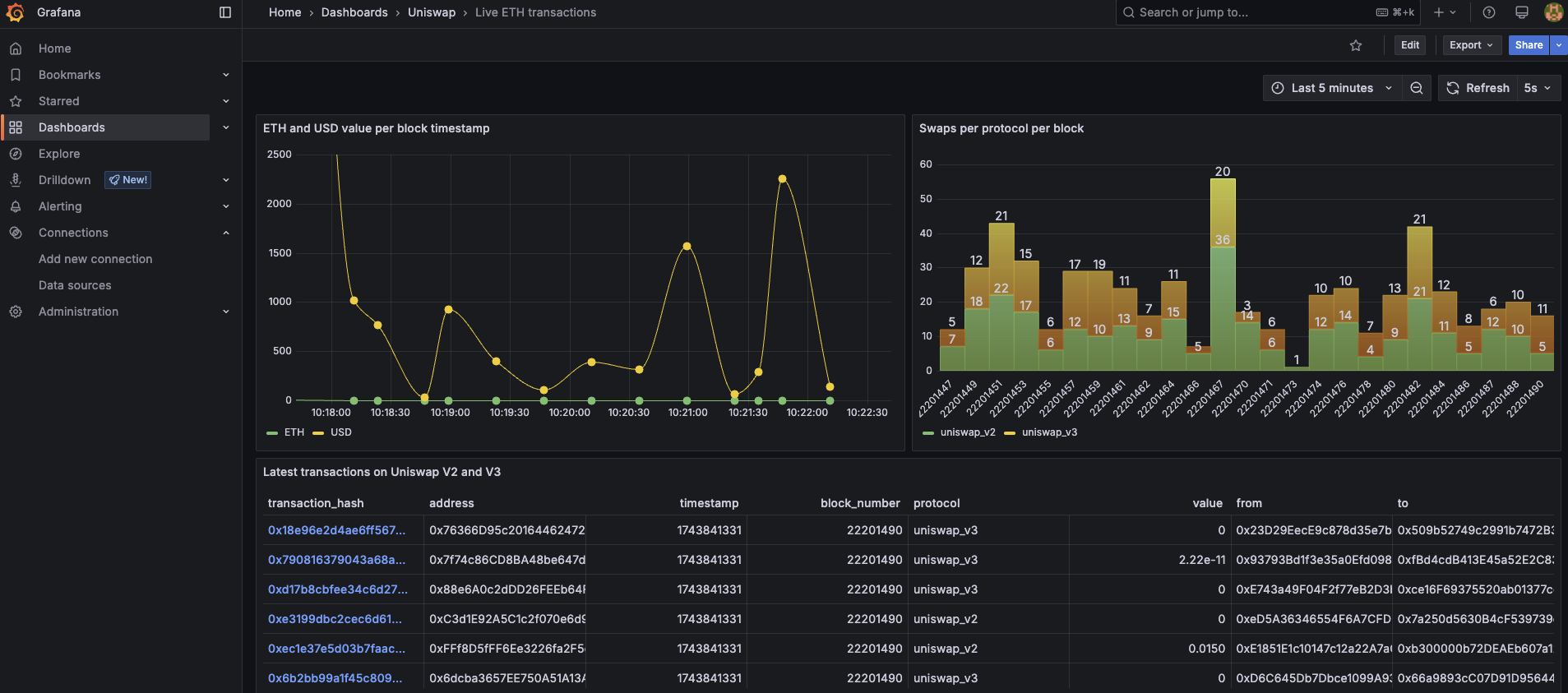The image size is (1568, 693).
Task: Sort by the protocol column header
Action: pos(937,503)
